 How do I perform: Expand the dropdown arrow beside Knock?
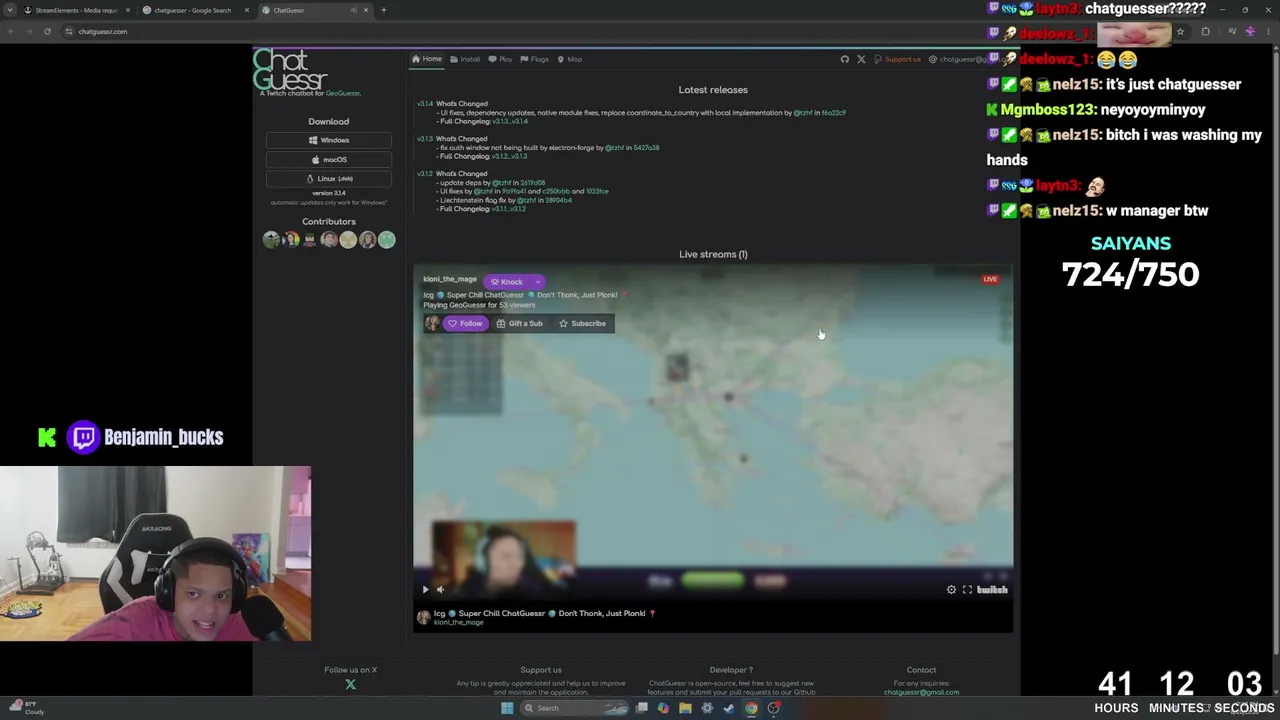click(537, 282)
